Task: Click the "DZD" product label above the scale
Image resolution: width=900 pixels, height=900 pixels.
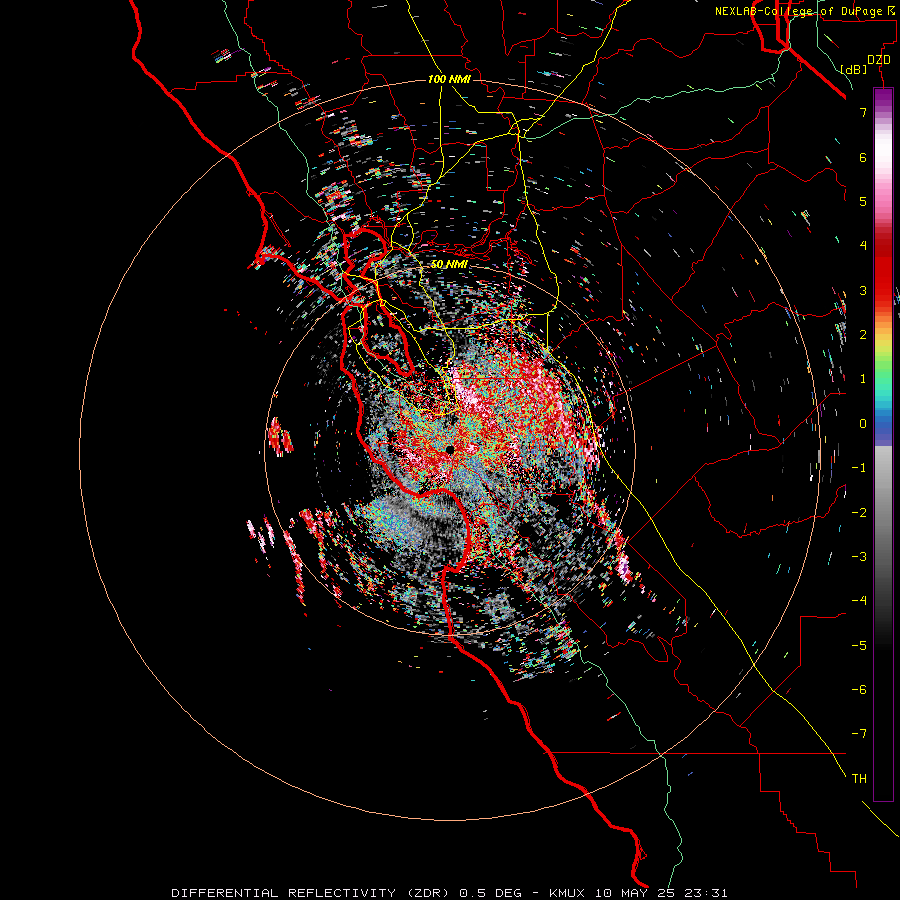Action: [879, 60]
